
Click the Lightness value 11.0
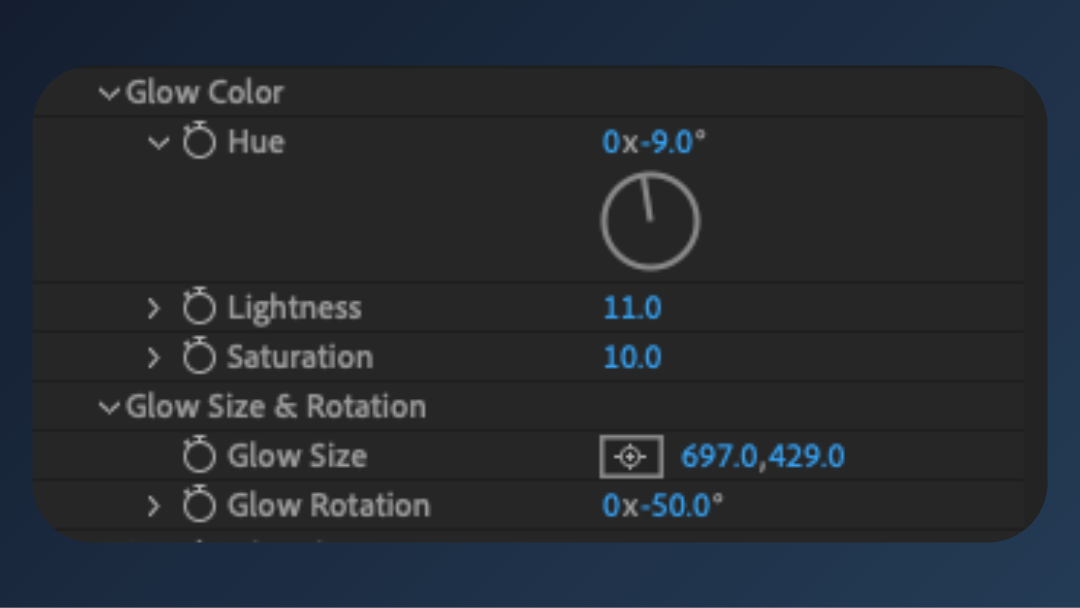[632, 308]
